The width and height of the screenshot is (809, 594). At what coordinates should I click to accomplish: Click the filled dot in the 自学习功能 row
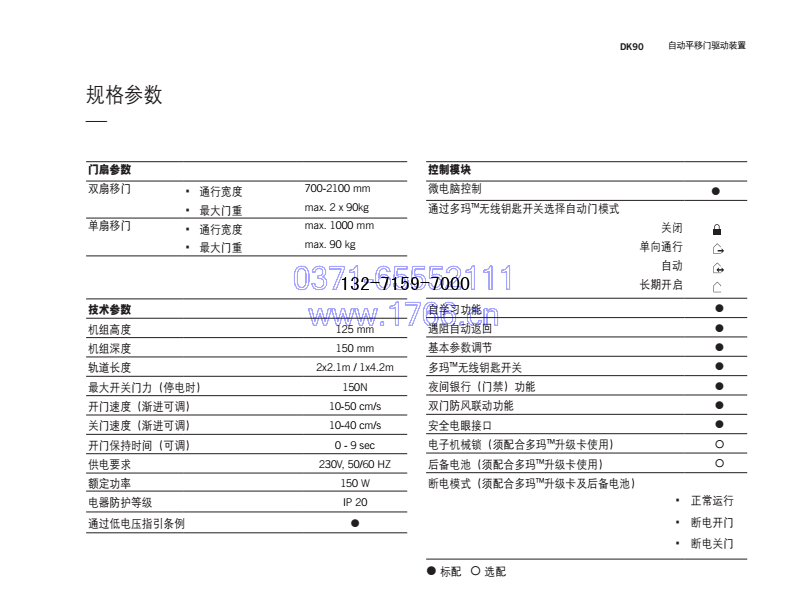719,308
